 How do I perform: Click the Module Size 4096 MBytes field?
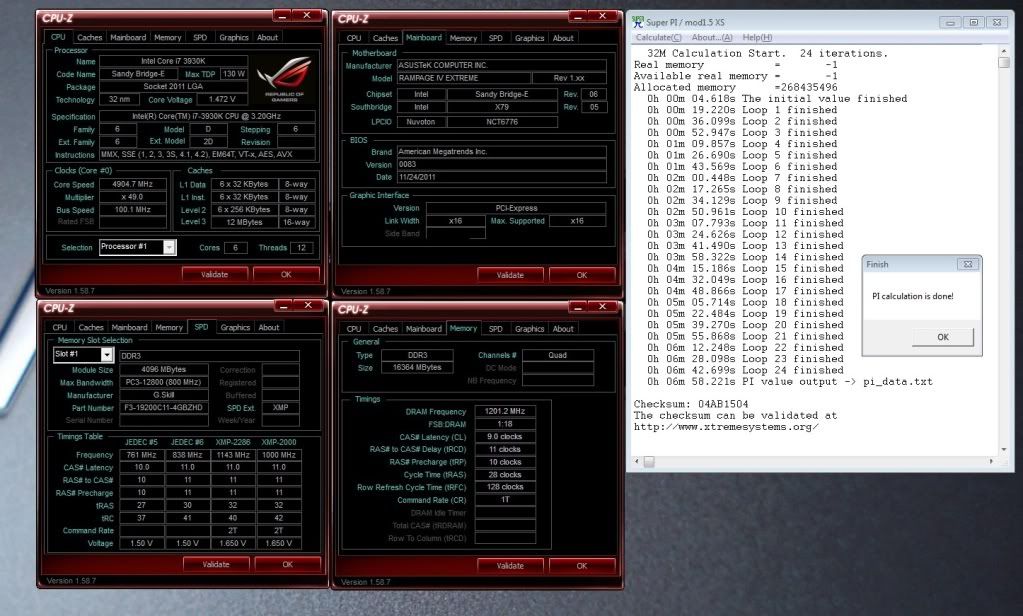164,369
